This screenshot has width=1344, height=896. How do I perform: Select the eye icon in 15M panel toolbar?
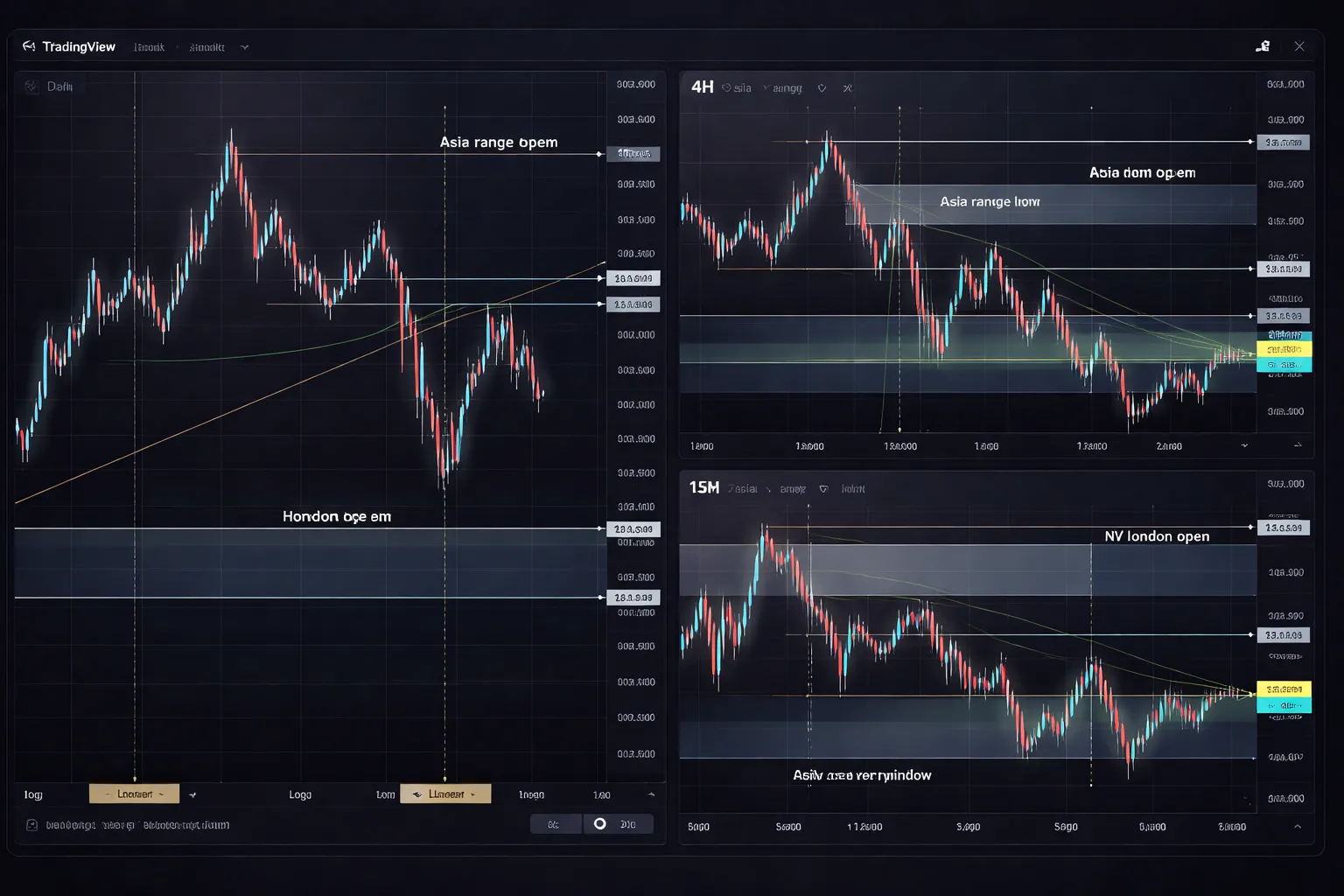[x=823, y=488]
